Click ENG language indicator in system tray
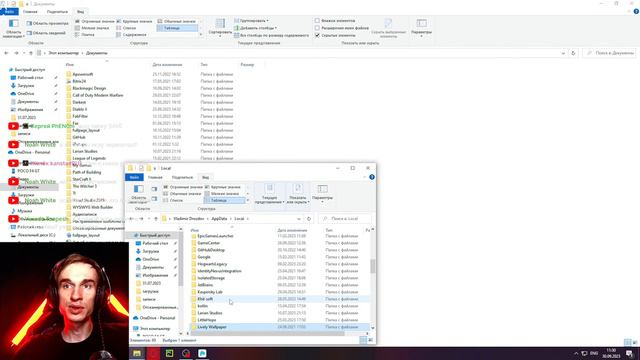This screenshot has height=360, width=640. 594,353
